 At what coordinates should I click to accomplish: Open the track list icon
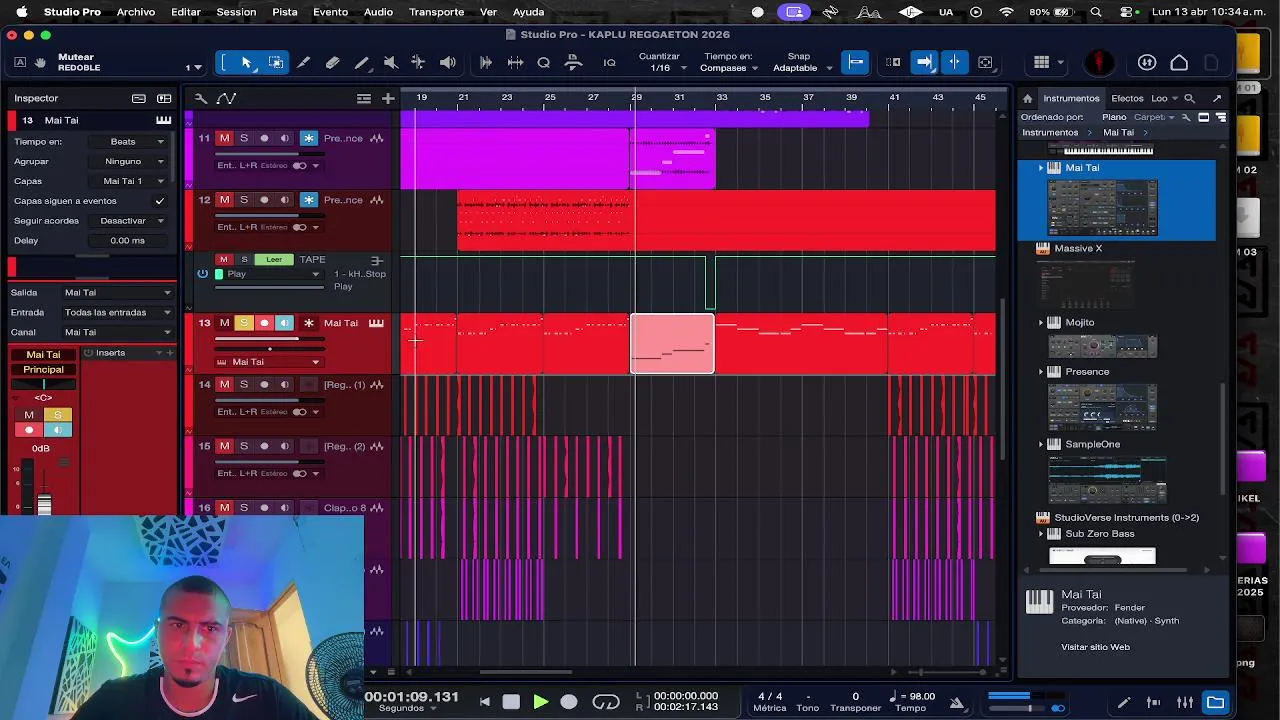364,98
